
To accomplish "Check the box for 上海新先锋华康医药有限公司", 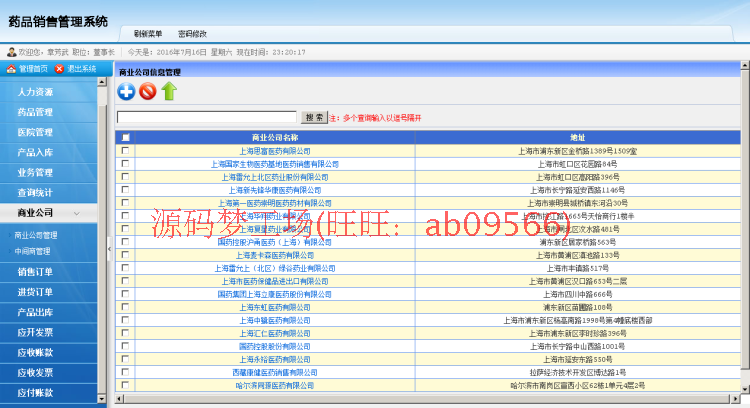I will 125,190.
